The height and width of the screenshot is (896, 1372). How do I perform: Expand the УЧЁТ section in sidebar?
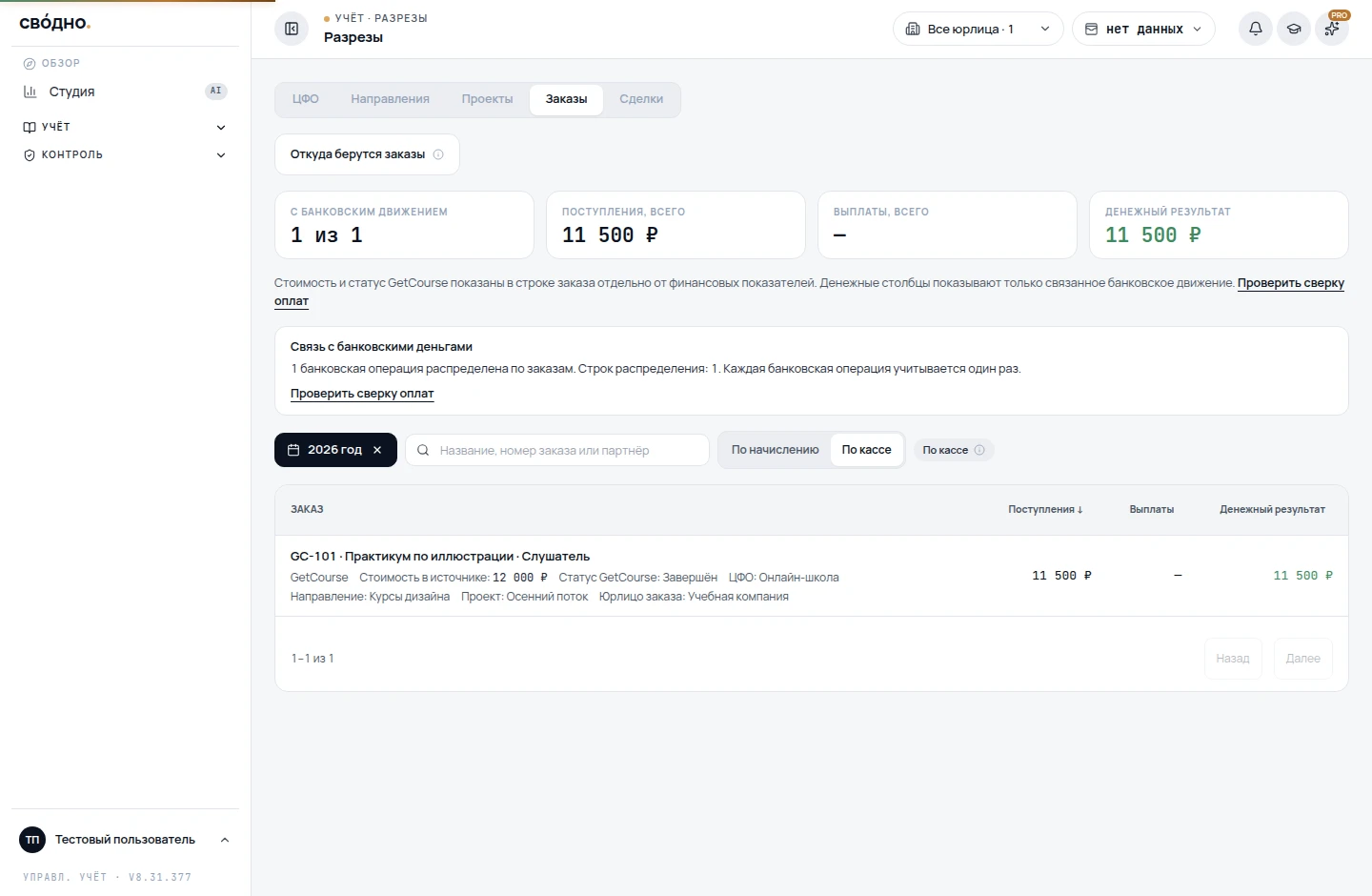click(x=125, y=127)
